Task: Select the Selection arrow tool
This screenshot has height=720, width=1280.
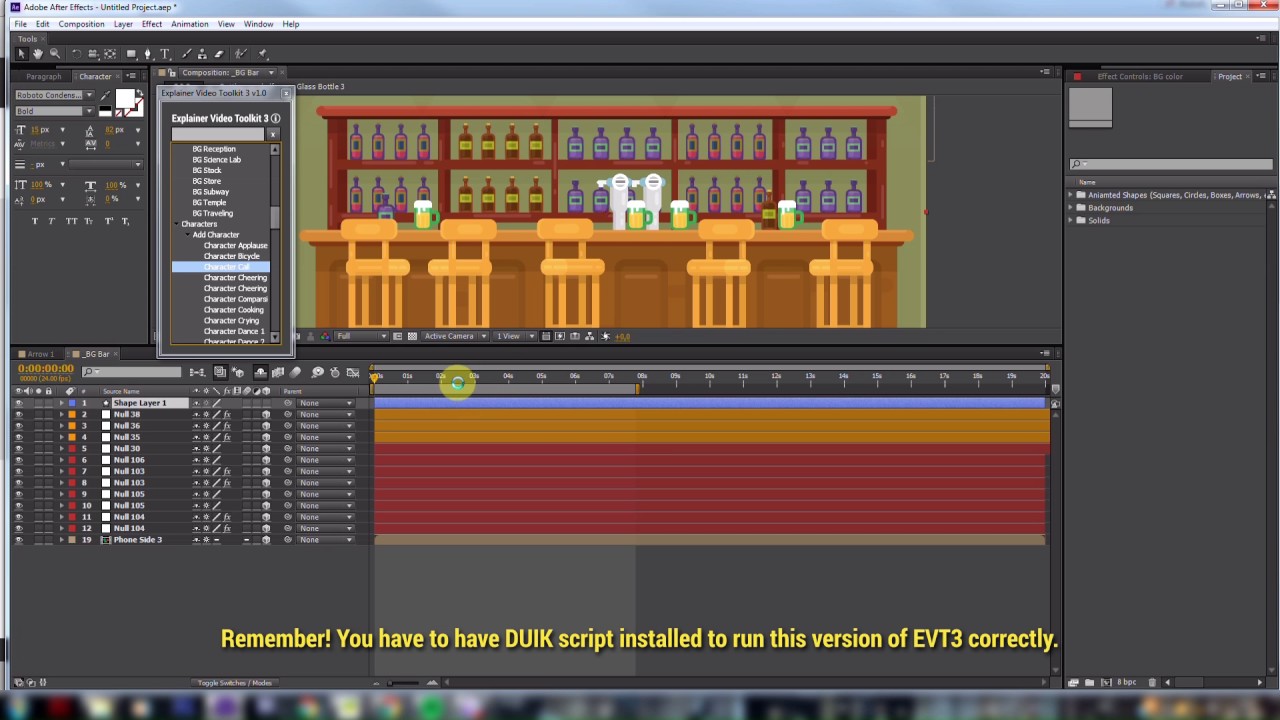Action: click(21, 54)
